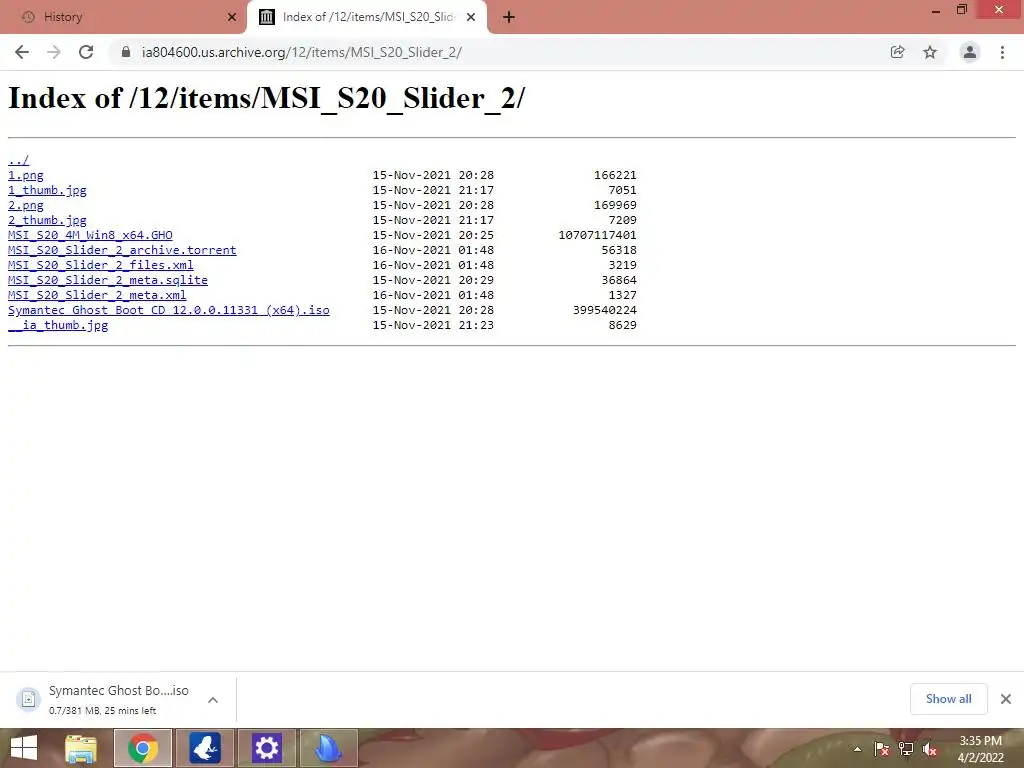Viewport: 1024px width, 768px height.
Task: Open __ia_thumb.jpg link
Action: tap(58, 325)
